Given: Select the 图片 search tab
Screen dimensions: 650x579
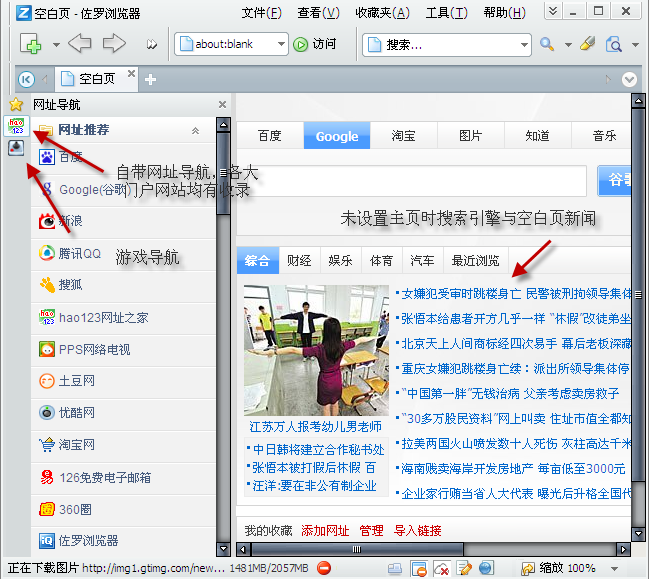Looking at the screenshot, I should pos(471,136).
